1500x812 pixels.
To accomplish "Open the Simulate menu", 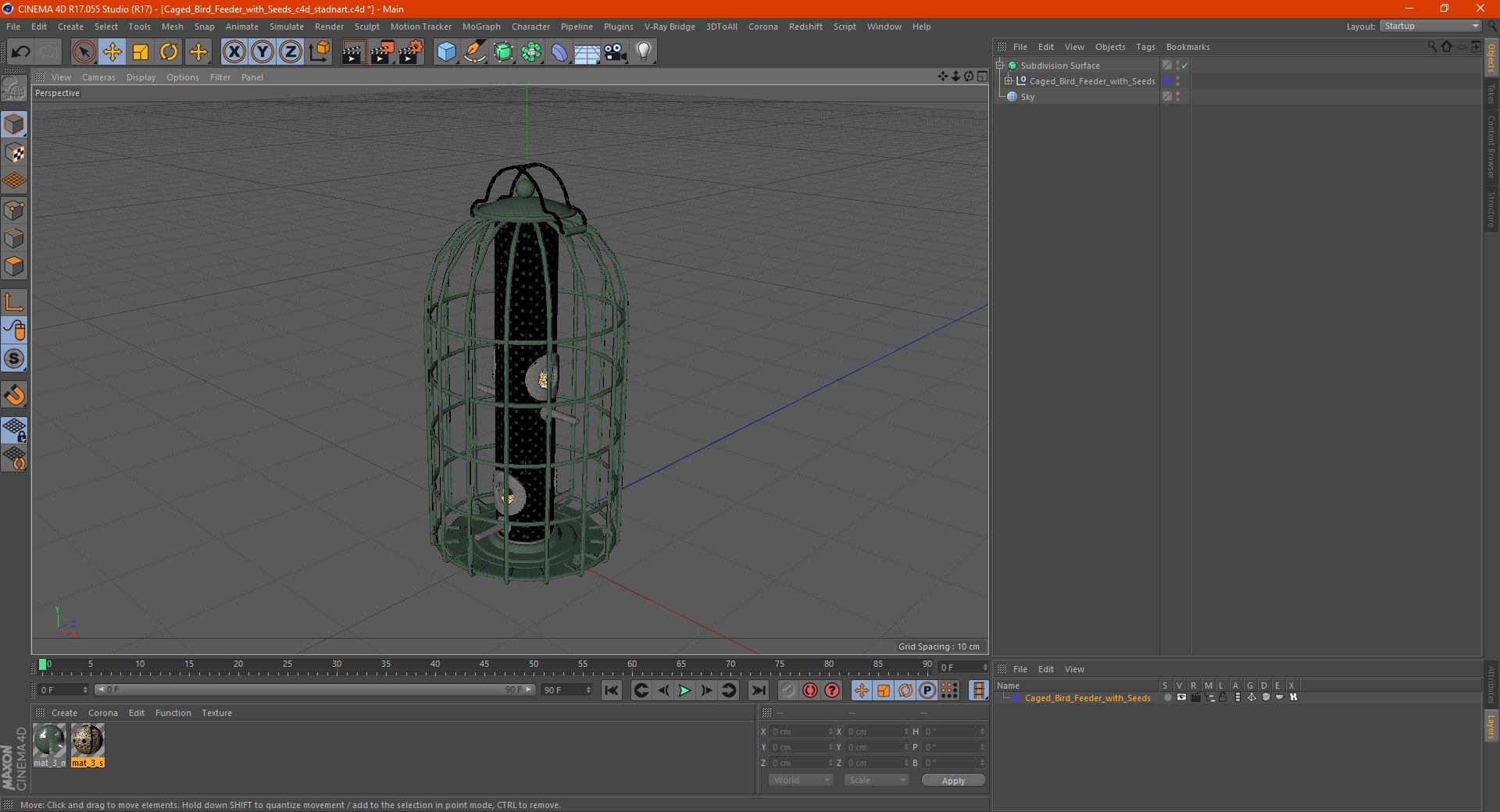I will 287,27.
